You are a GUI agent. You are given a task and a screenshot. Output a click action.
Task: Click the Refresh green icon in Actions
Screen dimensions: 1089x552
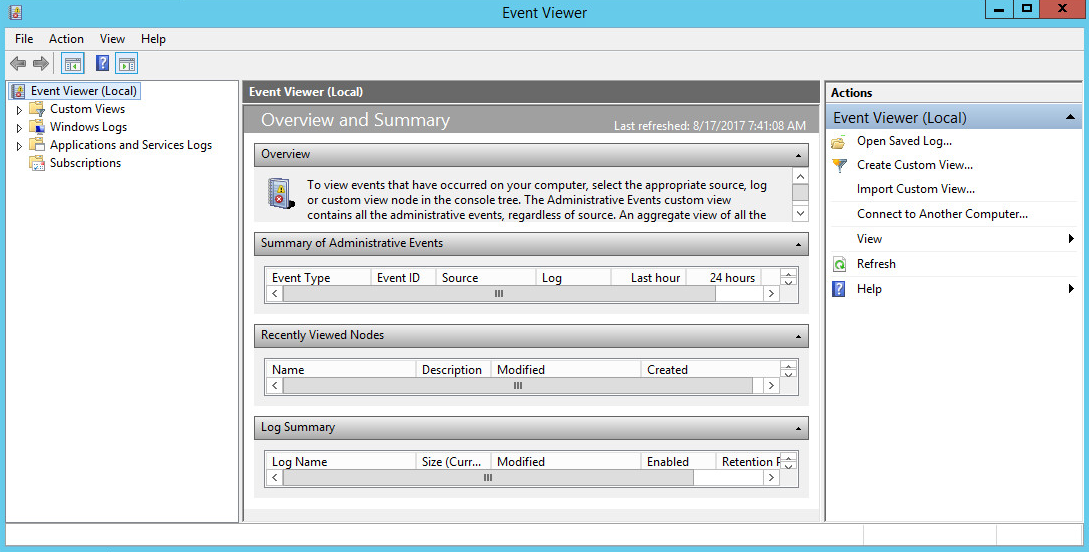point(839,264)
